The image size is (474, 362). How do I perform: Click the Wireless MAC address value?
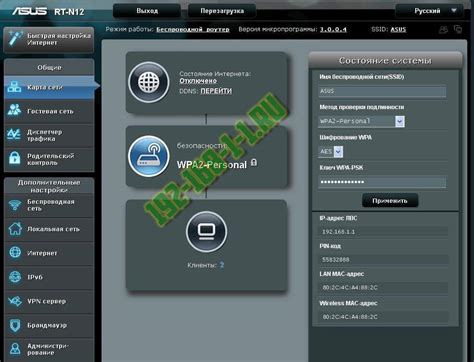tap(350, 317)
